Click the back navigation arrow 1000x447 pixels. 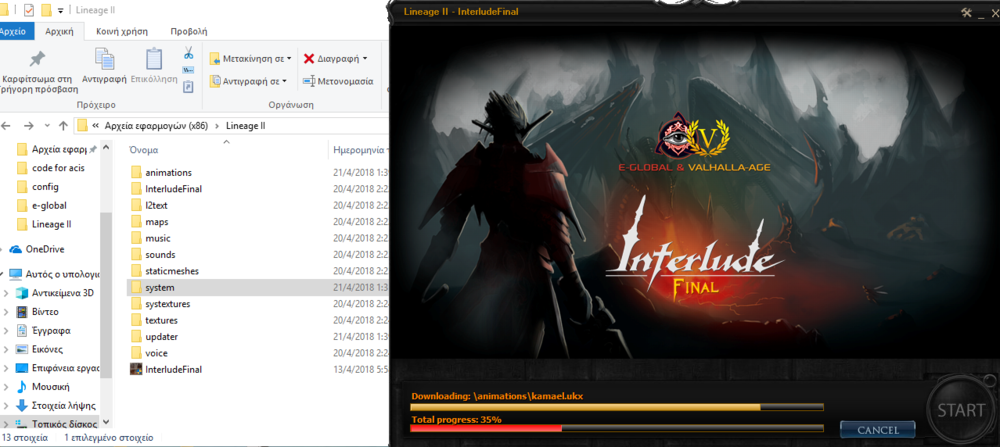(x=8, y=126)
